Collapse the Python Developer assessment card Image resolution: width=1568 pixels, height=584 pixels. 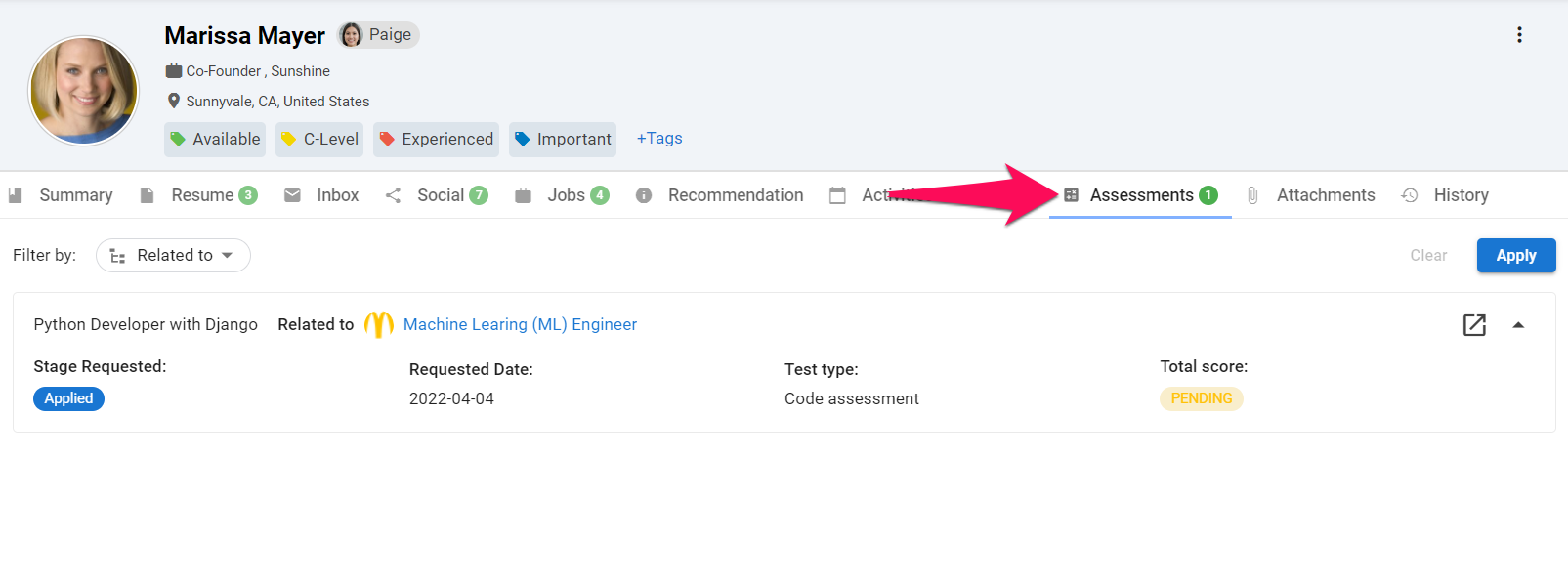coord(1518,325)
